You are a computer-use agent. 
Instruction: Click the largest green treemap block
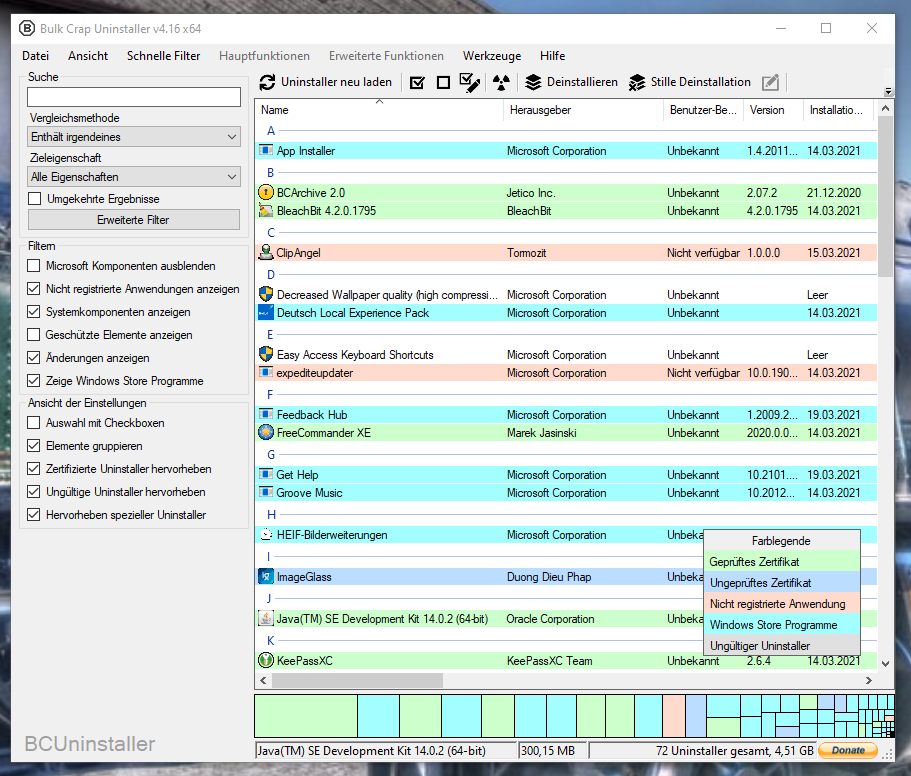(306, 716)
